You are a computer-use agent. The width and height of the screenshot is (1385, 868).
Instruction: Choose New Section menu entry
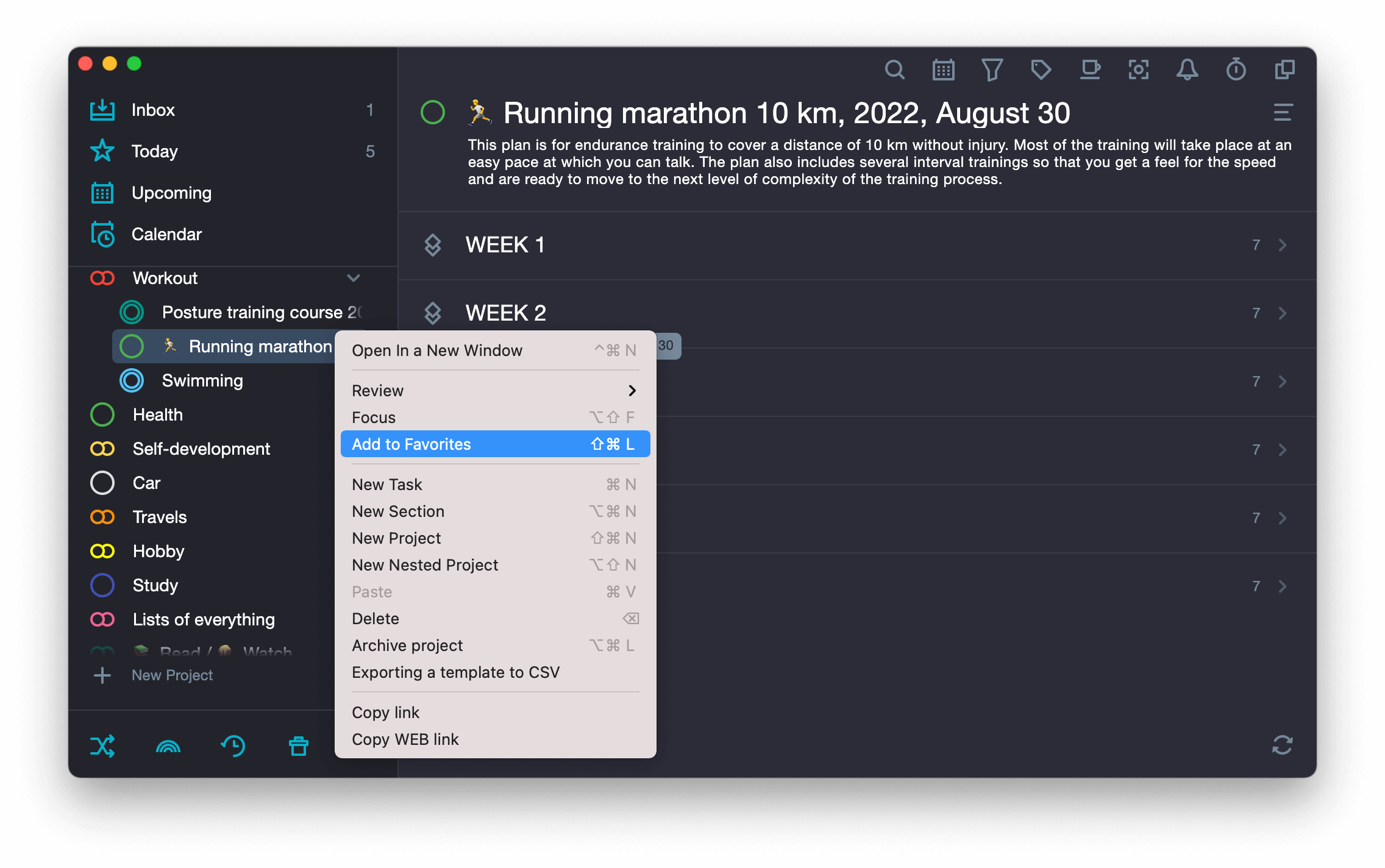click(495, 511)
